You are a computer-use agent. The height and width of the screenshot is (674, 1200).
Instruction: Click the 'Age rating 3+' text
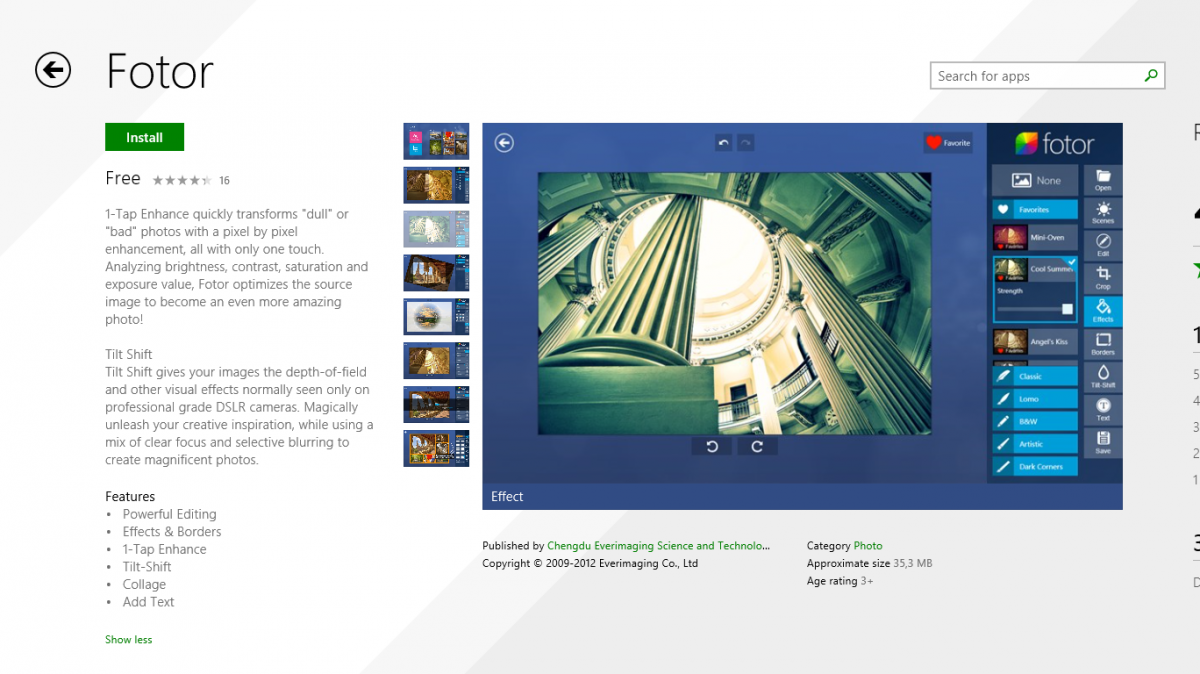[840, 581]
